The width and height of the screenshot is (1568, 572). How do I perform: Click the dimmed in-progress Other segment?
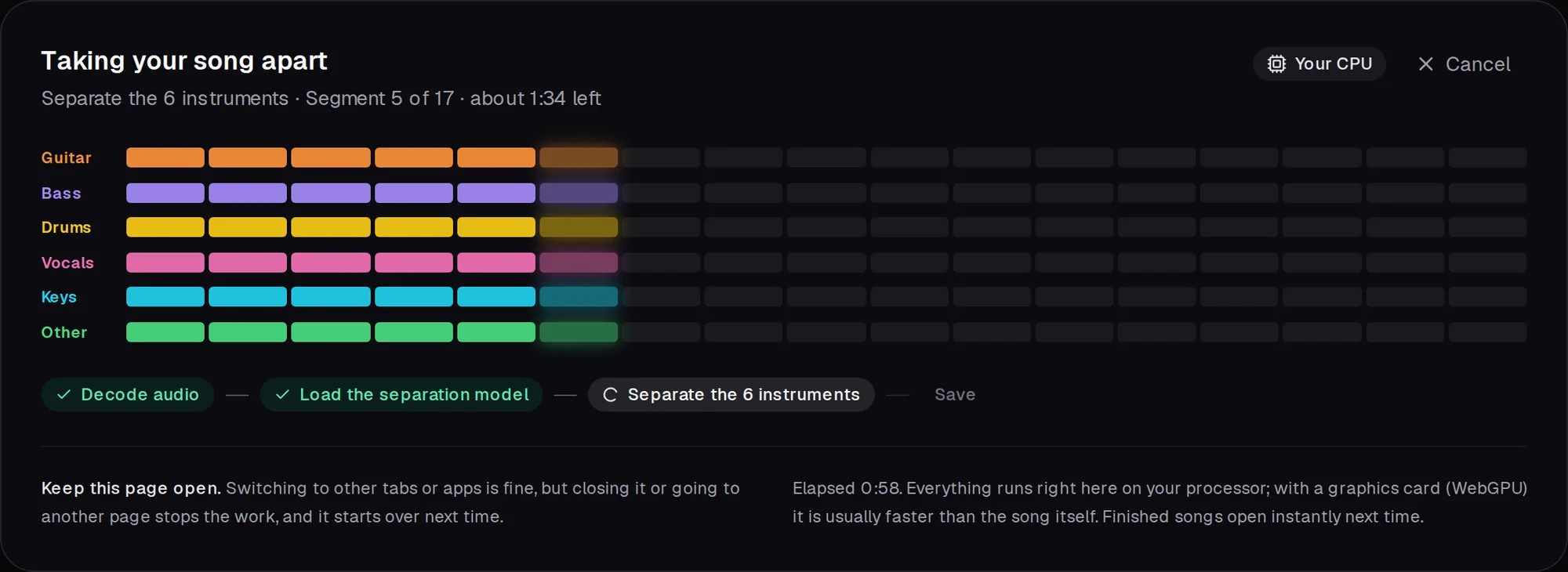[x=579, y=332]
